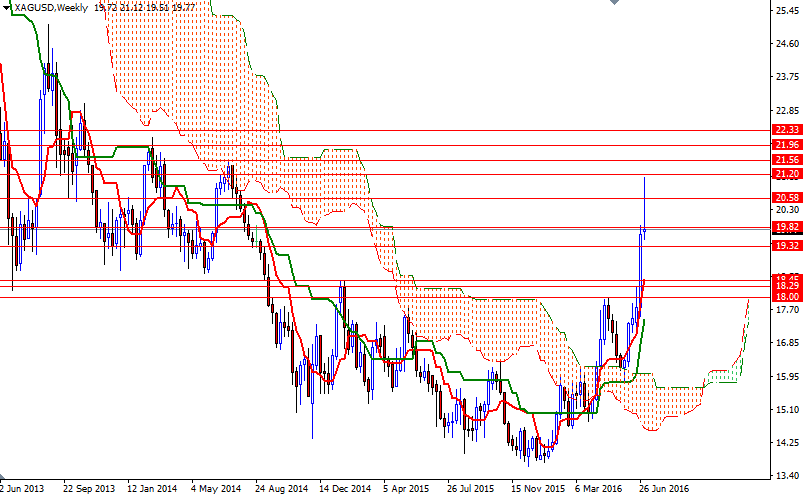Click the 18.29 red price level label
This screenshot has width=805, height=497.
[787, 286]
